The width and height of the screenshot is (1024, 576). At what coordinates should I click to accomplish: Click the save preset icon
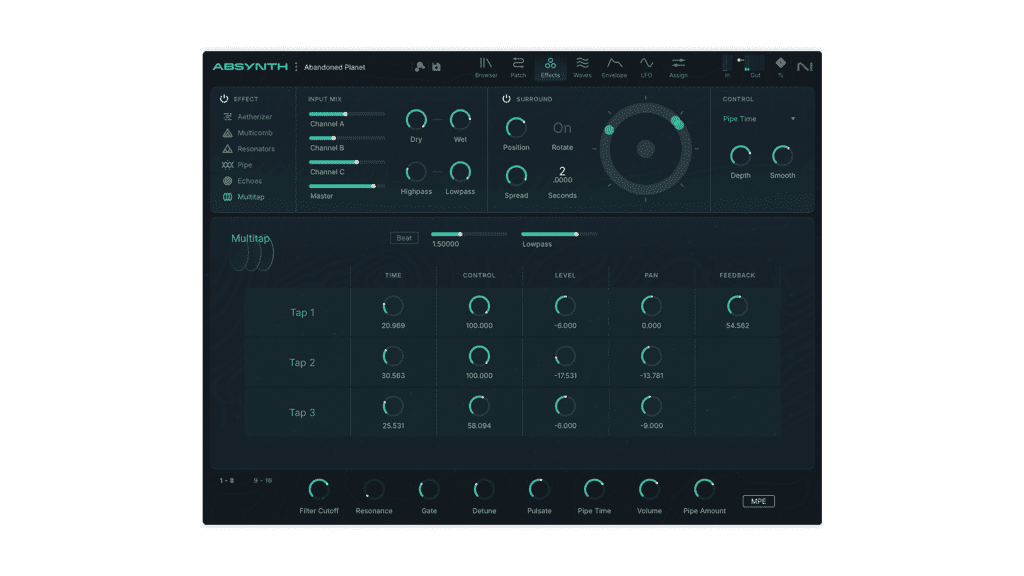pos(437,67)
